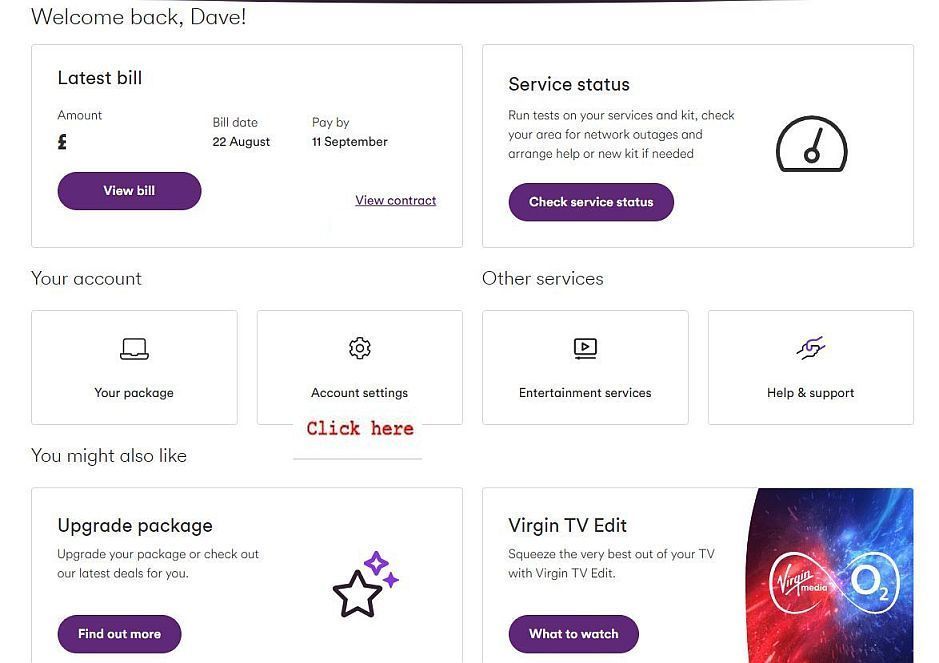Image resolution: width=939 pixels, height=663 pixels.
Task: Click the star sparkle Upgrade package icon
Action: click(x=366, y=584)
